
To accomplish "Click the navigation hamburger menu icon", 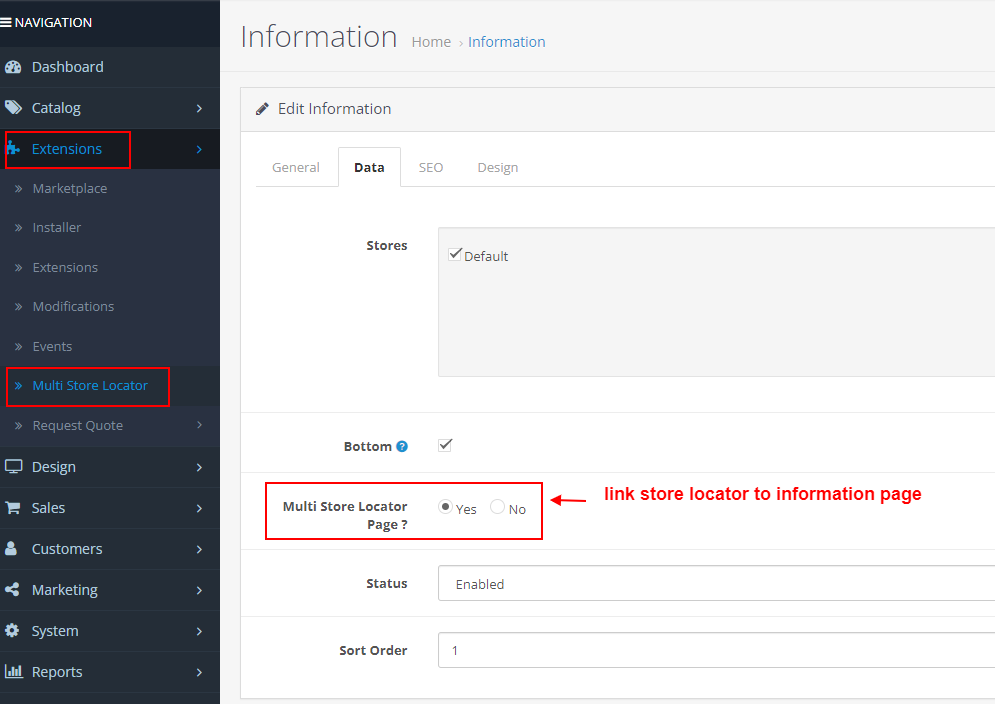I will pos(6,22).
